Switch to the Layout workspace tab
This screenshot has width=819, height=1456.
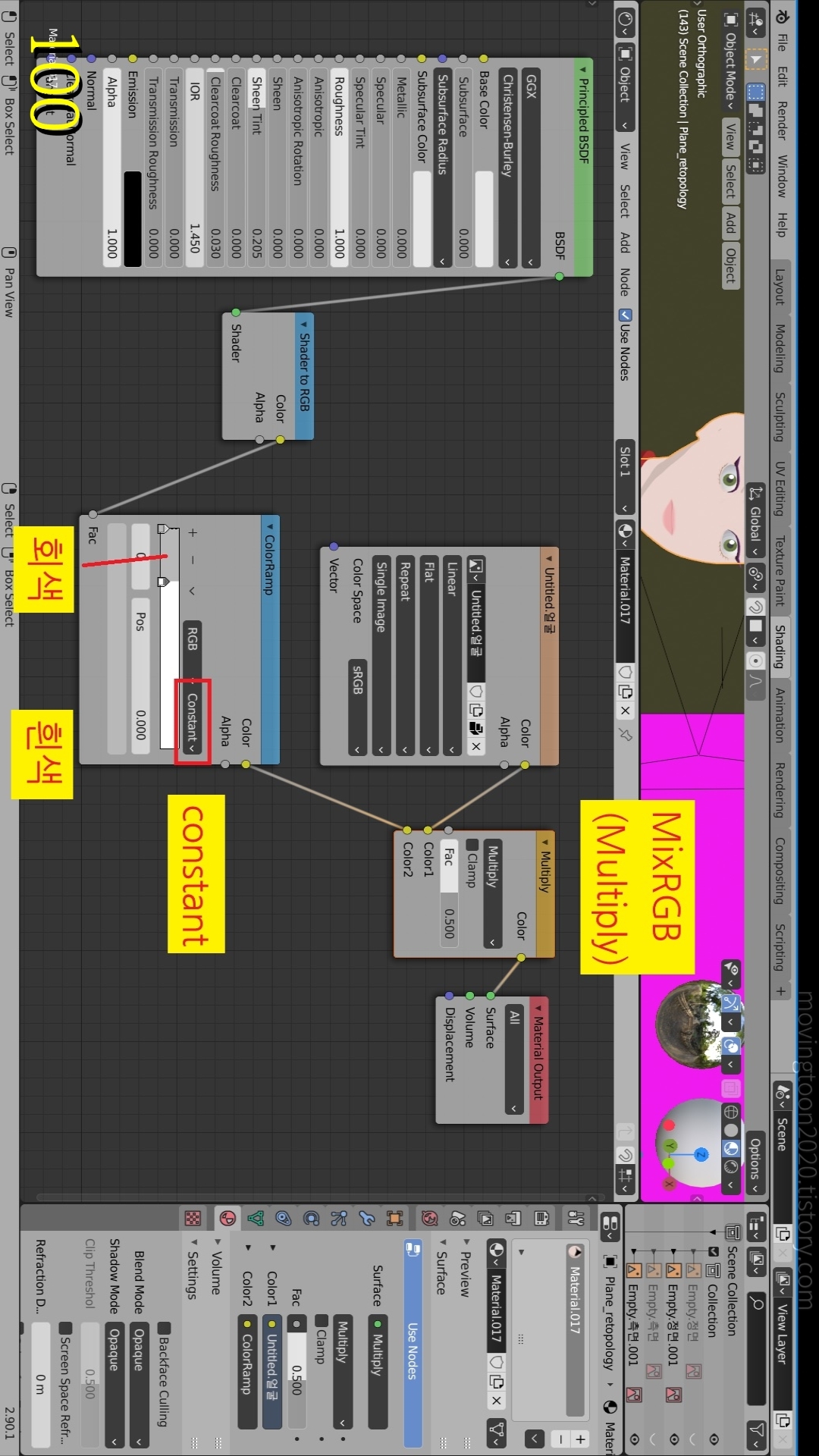(780, 287)
